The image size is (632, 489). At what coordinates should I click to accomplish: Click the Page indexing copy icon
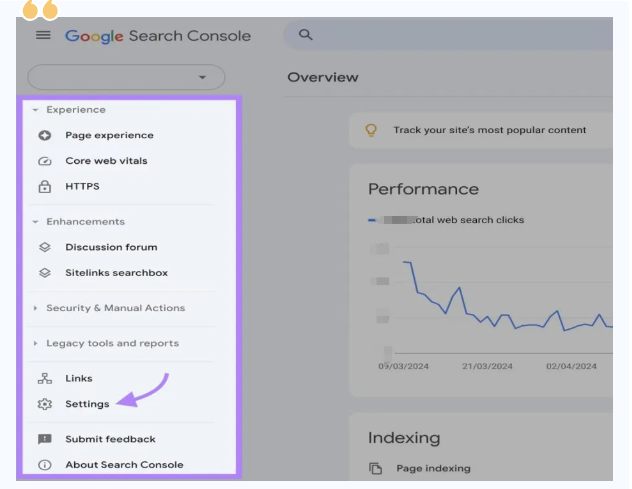pos(375,468)
